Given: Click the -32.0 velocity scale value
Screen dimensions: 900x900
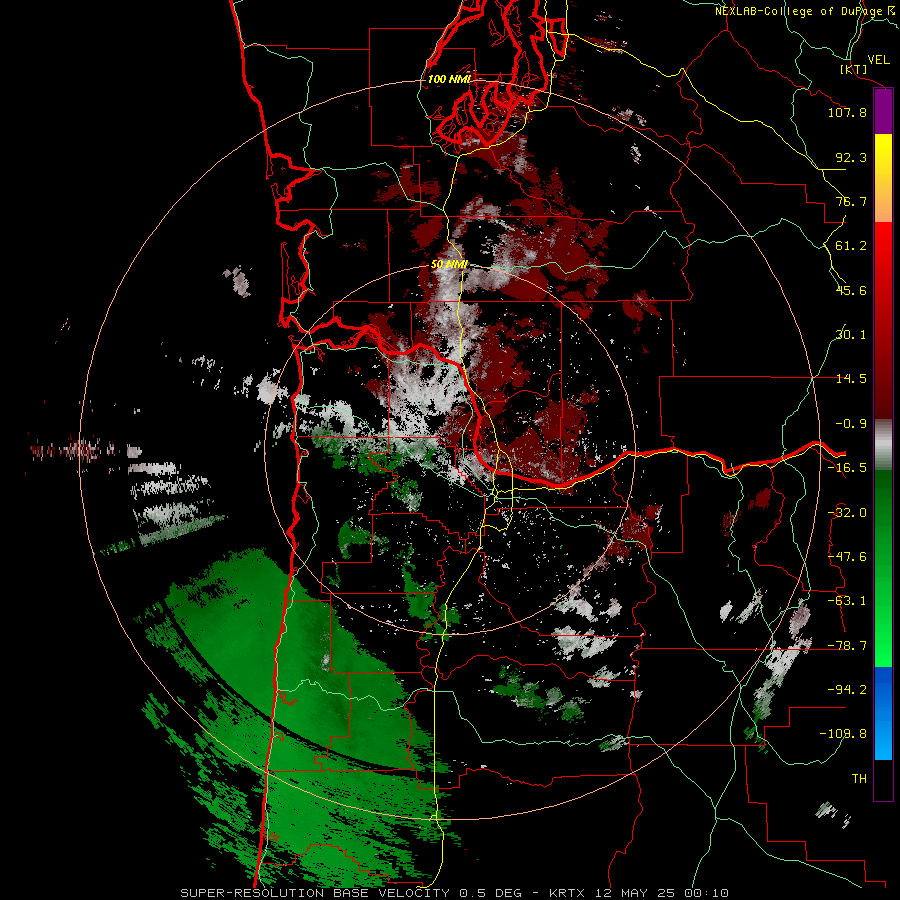Looking at the screenshot, I should click(847, 513).
